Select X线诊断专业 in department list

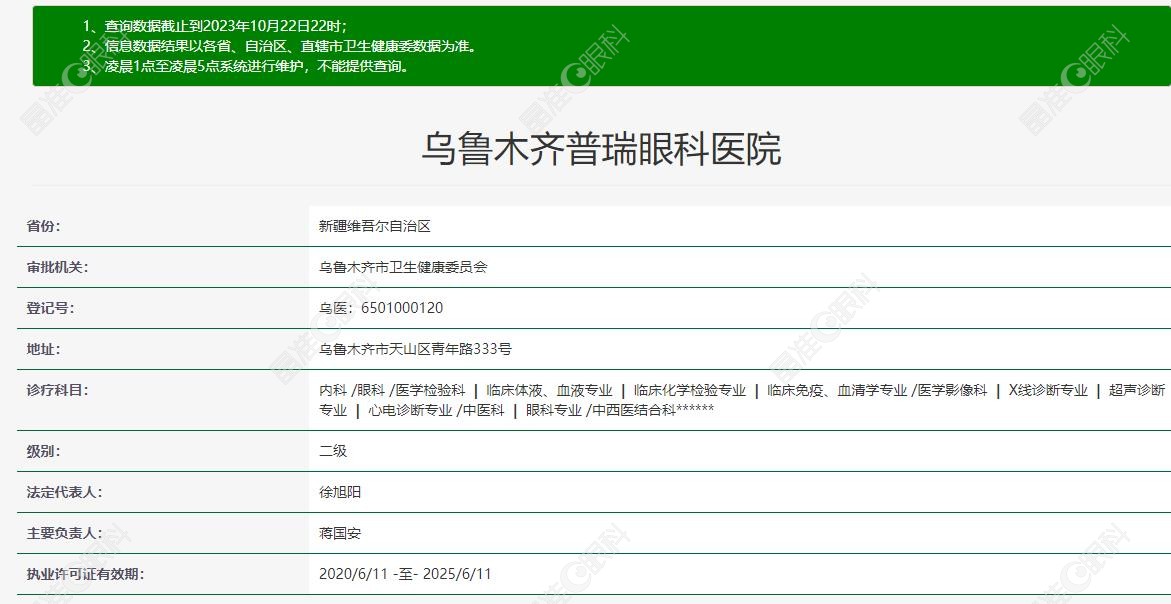coord(1048,390)
